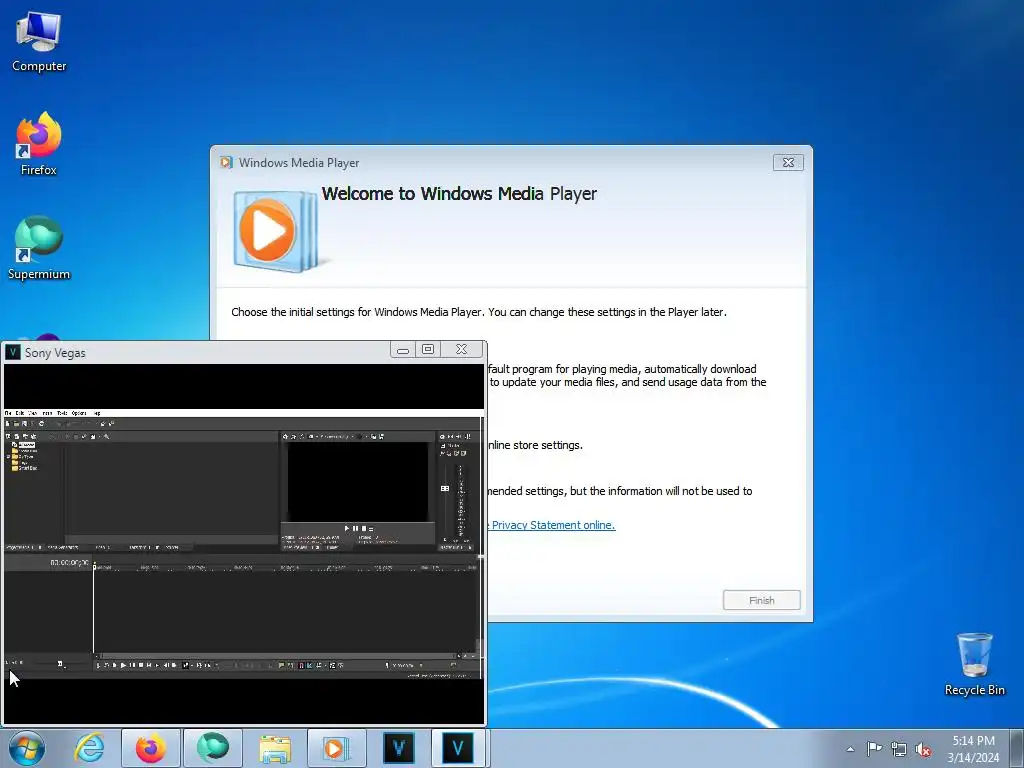
Task: Open the Options menu in Sony Vegas
Action: (79, 413)
